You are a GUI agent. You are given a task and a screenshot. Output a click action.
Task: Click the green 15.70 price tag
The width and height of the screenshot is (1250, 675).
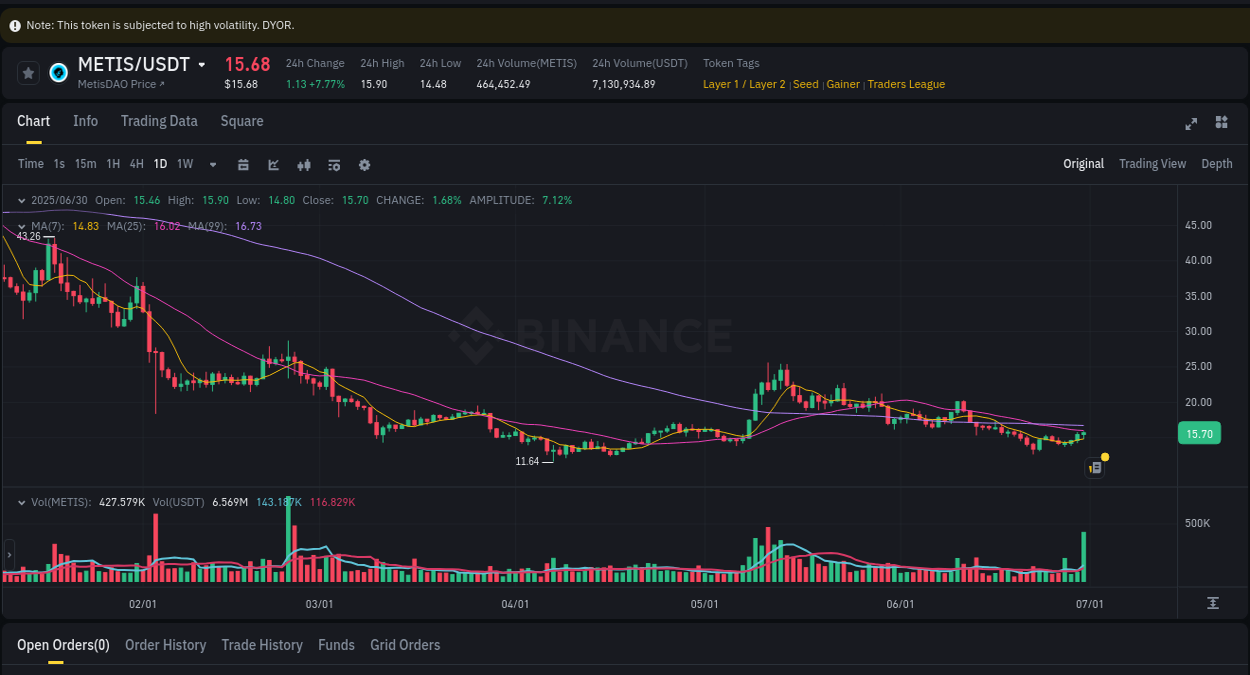pyautogui.click(x=1198, y=433)
